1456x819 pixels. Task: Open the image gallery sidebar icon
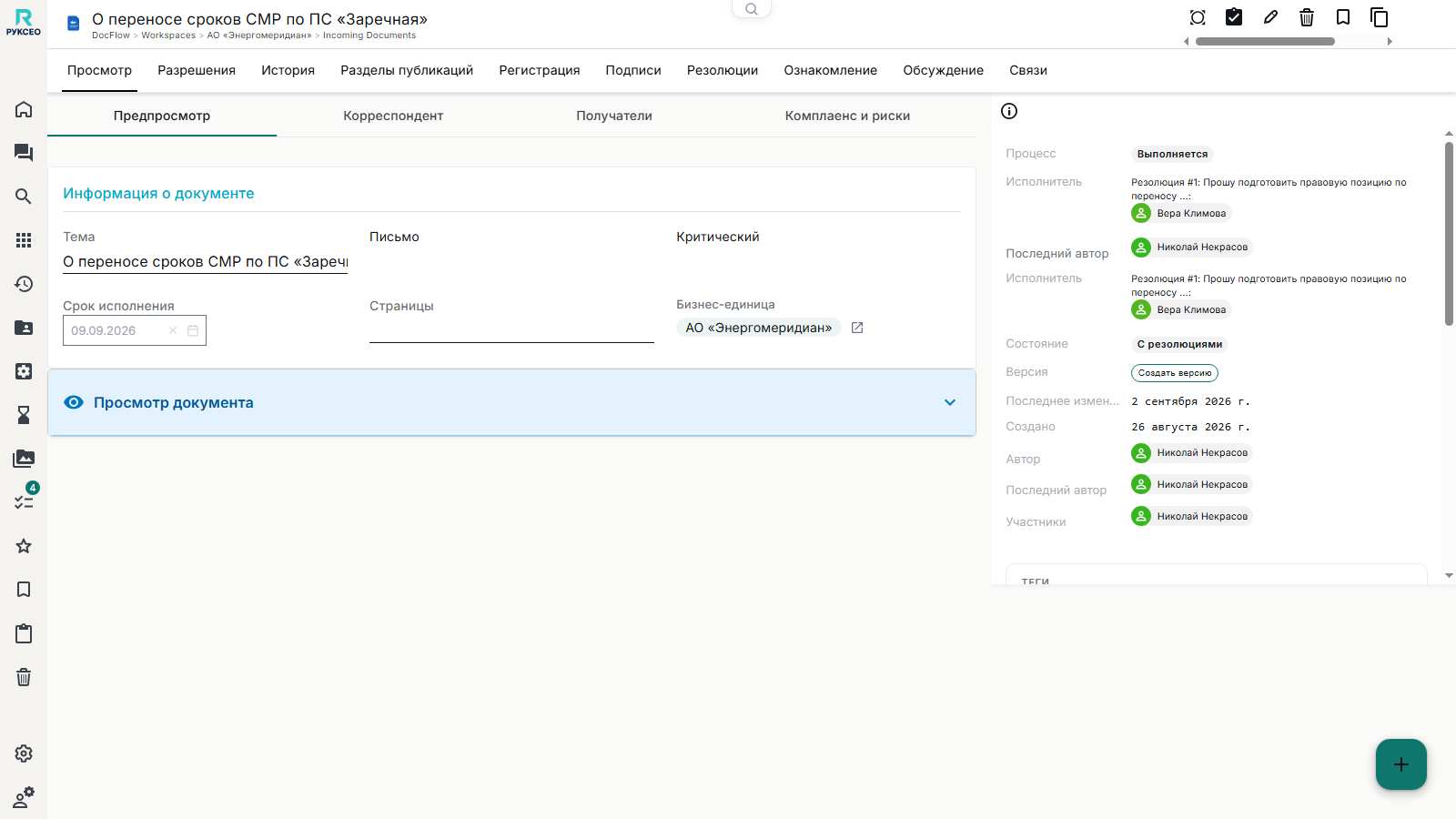pos(24,459)
